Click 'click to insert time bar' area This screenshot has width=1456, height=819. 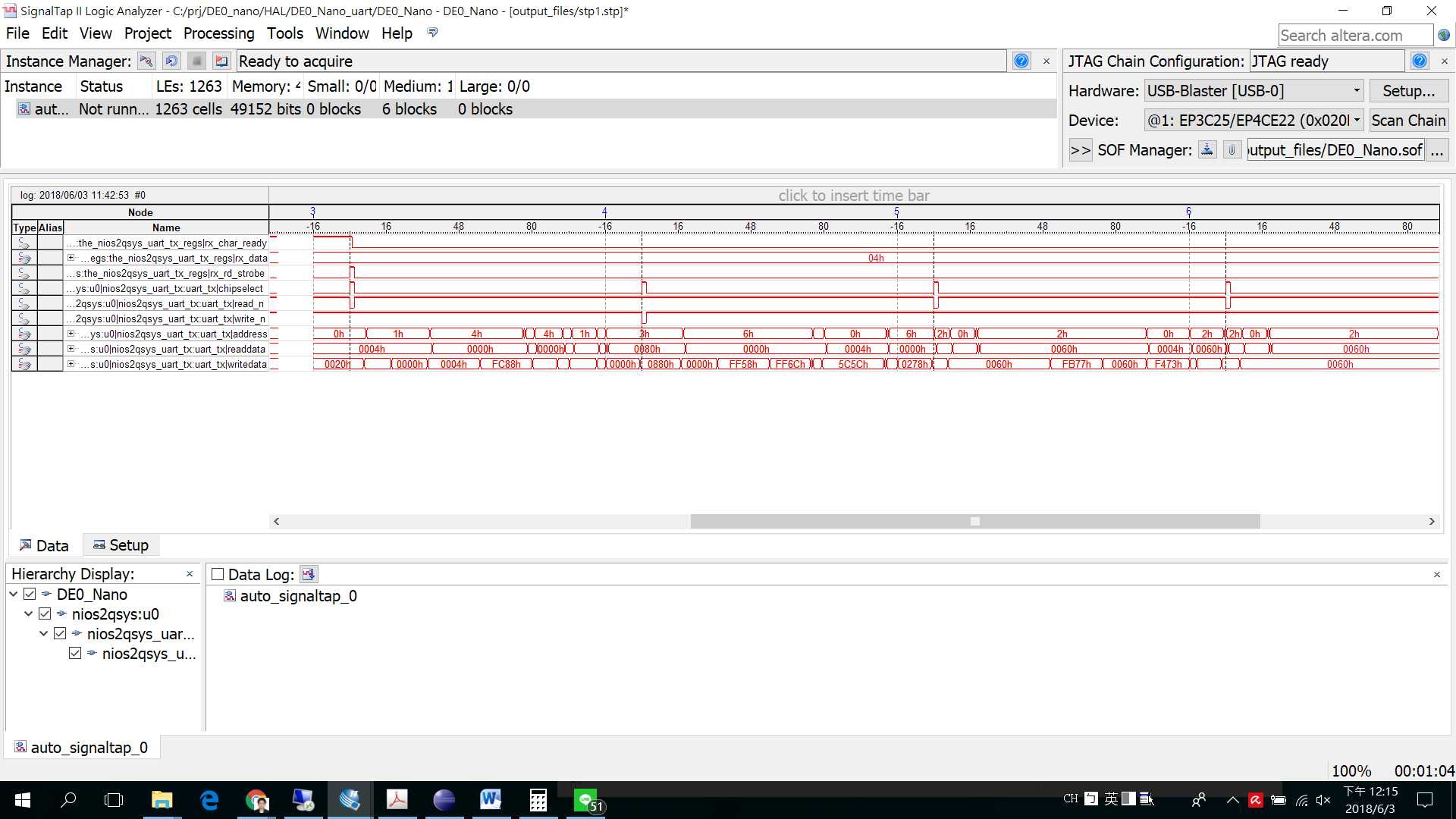pos(854,196)
